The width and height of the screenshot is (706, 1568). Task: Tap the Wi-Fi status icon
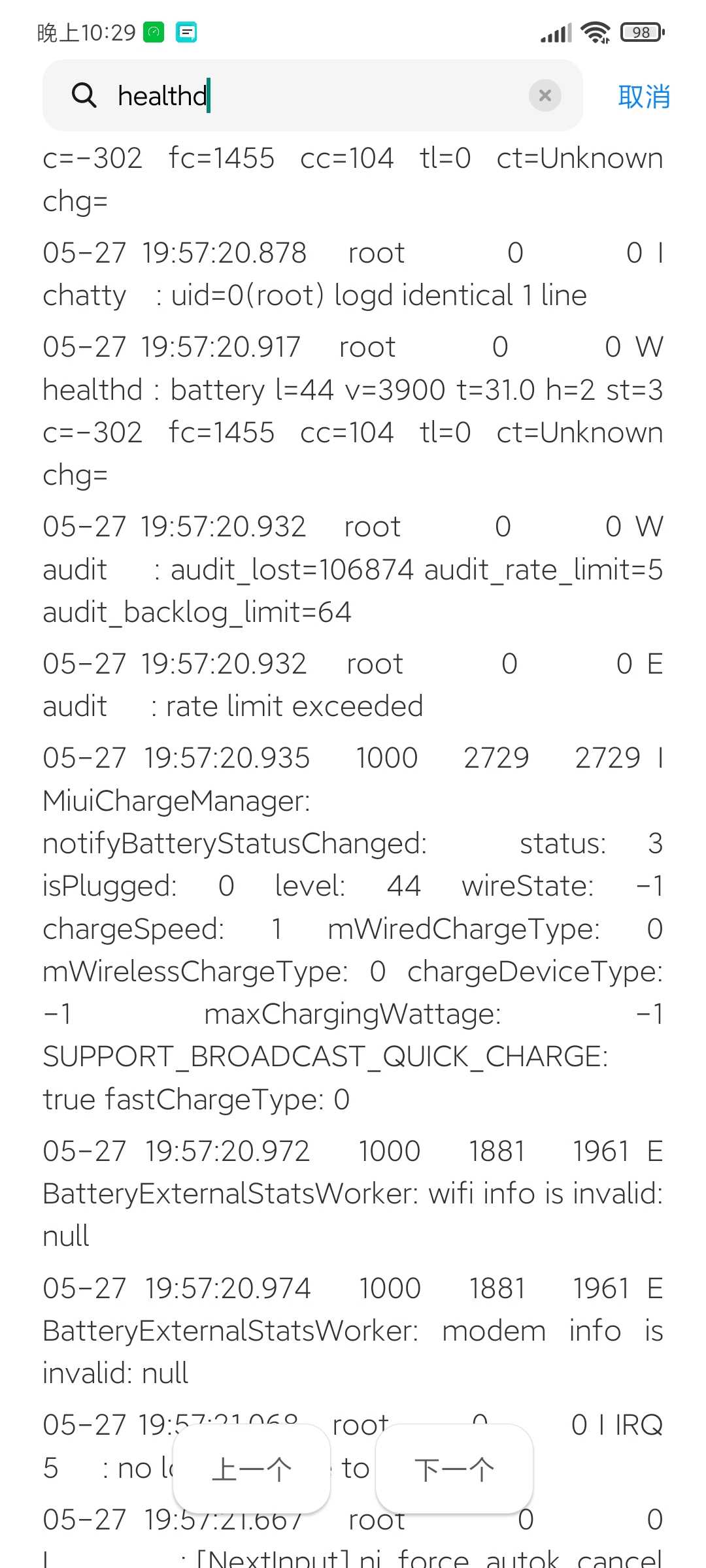click(x=596, y=32)
